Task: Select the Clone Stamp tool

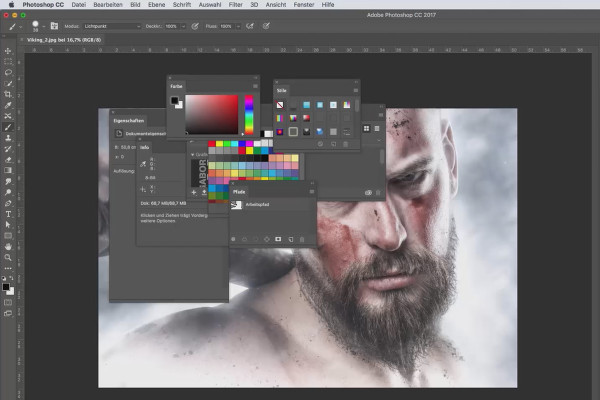Action: pos(8,138)
